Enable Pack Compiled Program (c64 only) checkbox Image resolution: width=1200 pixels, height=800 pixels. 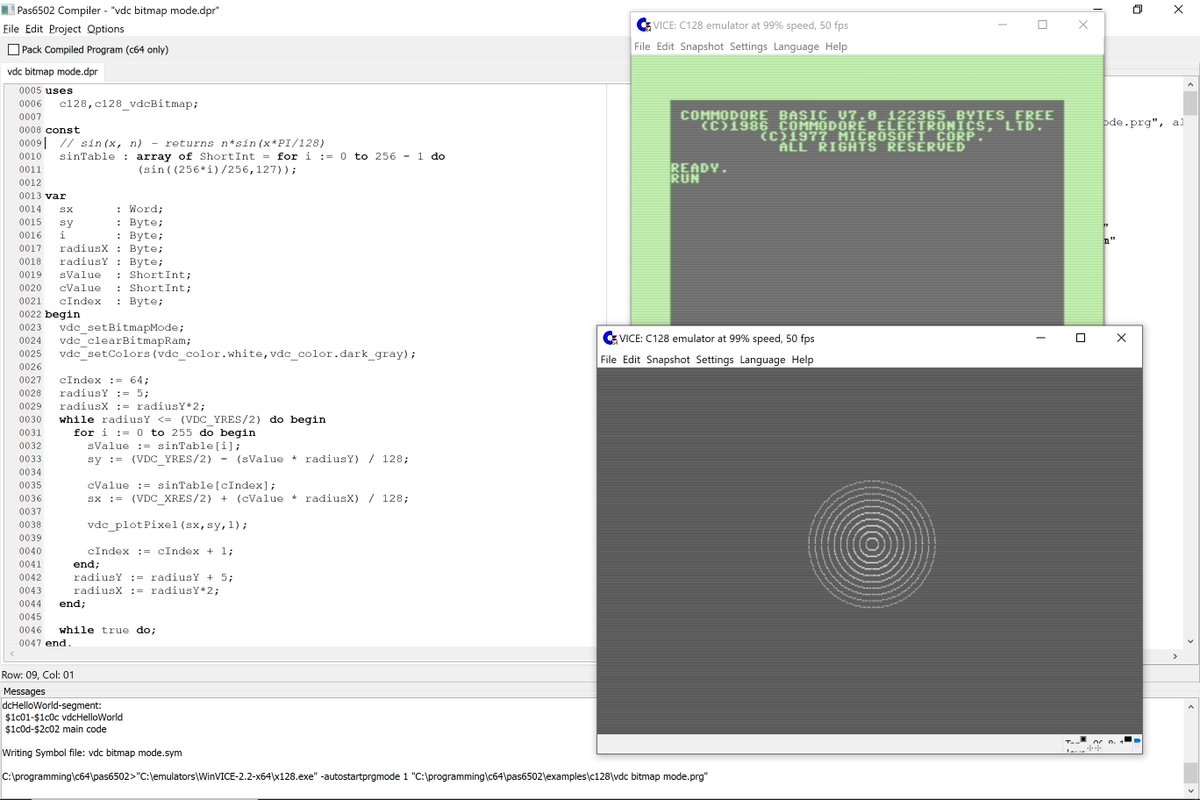pos(13,49)
